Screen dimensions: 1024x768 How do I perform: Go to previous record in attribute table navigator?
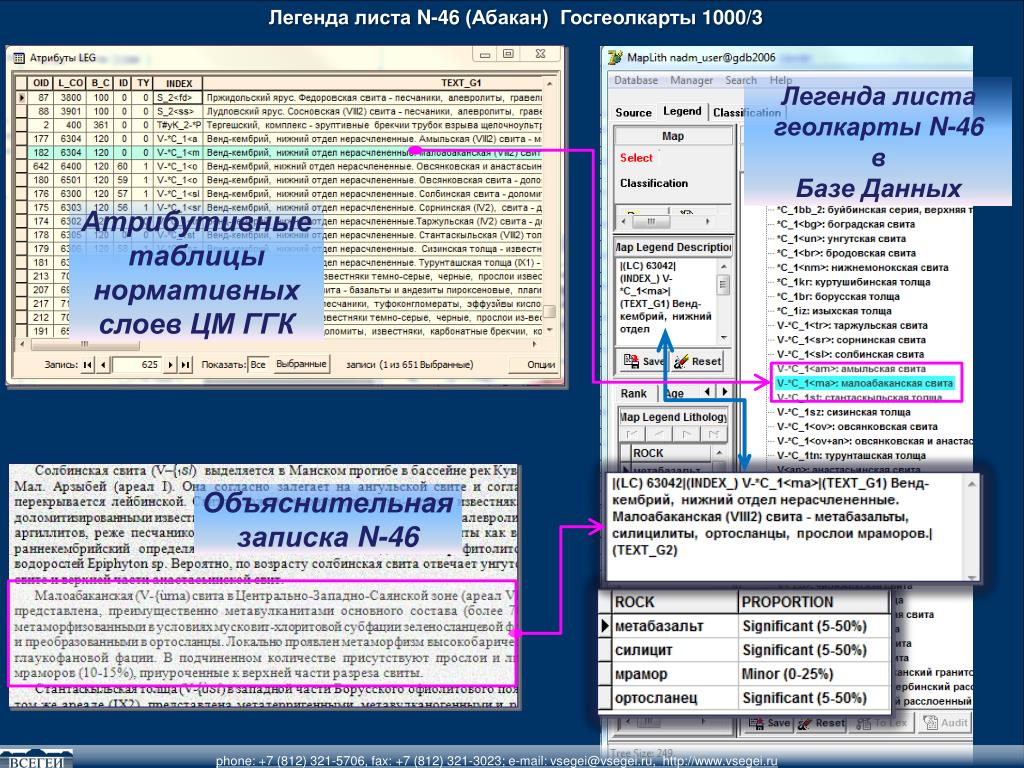(x=103, y=364)
